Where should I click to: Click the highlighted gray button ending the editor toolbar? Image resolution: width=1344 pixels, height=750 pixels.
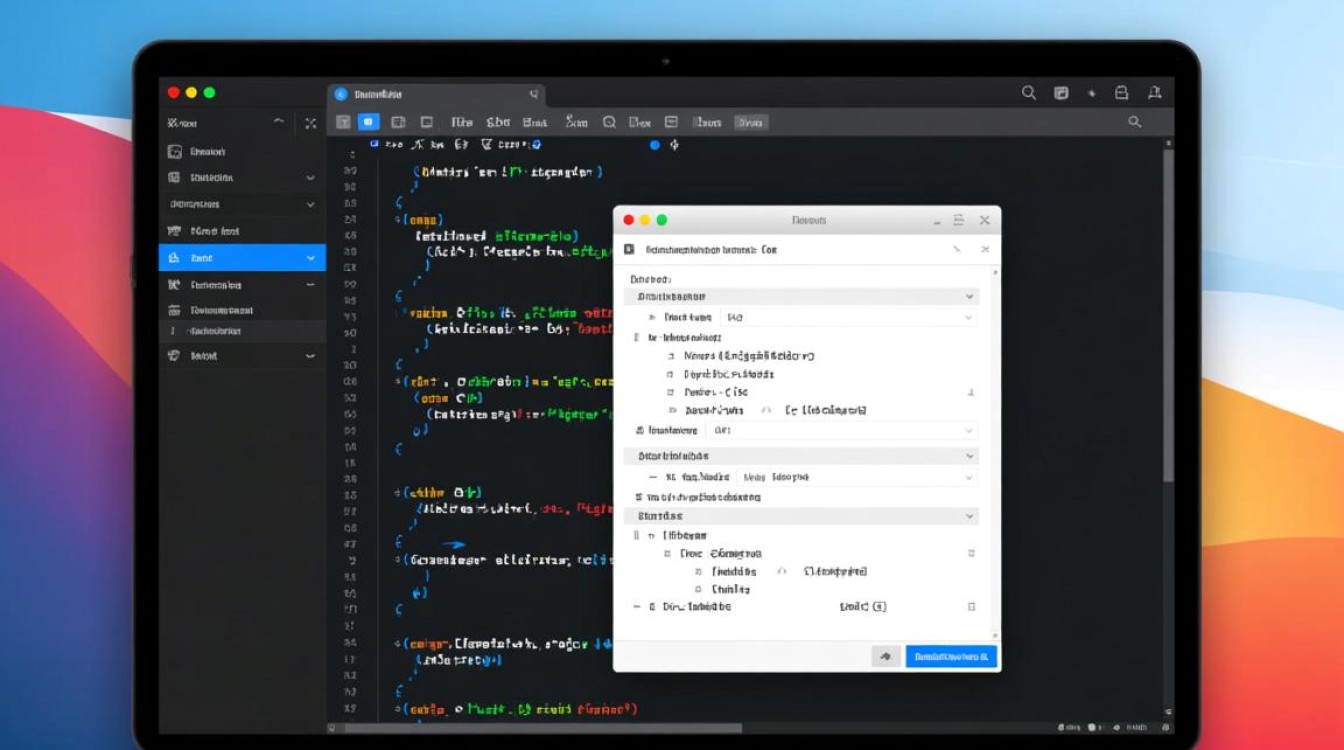coord(750,122)
